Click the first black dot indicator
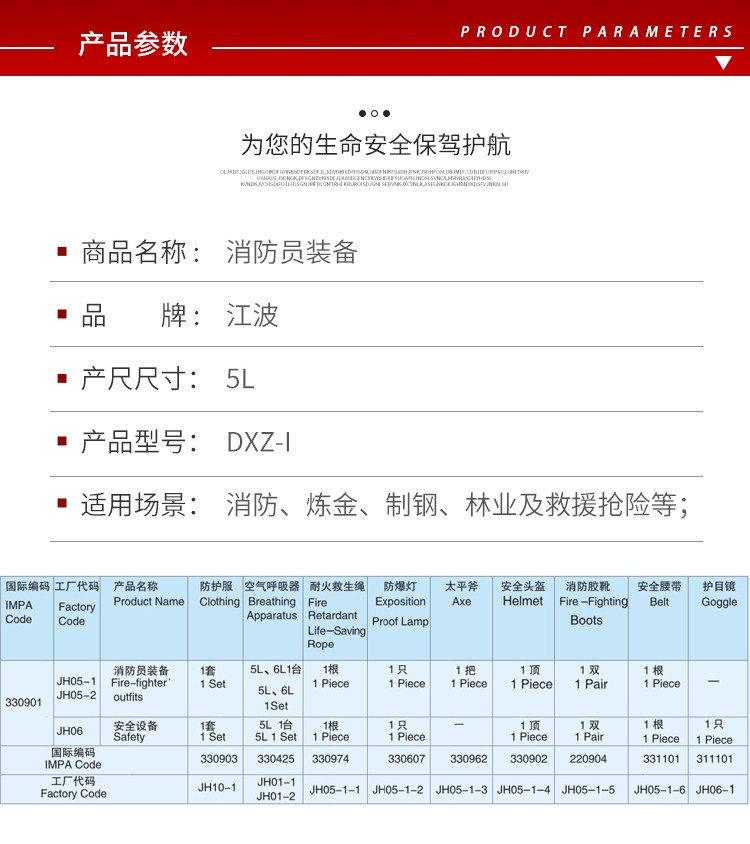The width and height of the screenshot is (750, 844). tap(362, 113)
